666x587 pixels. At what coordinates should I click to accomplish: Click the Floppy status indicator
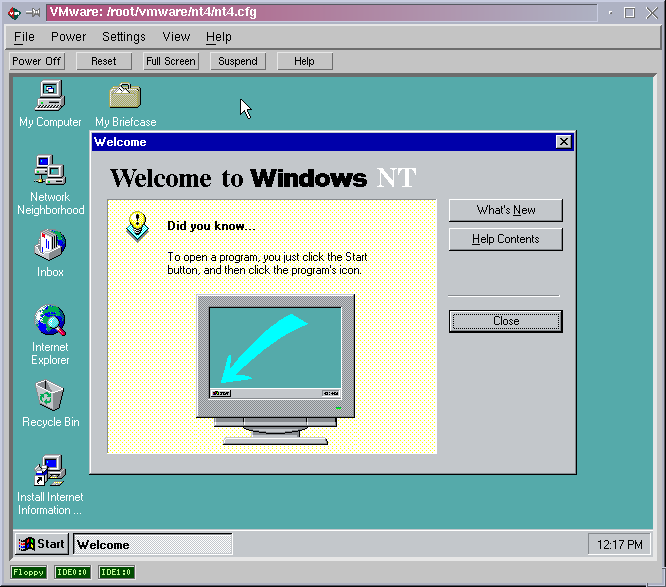[x=28, y=573]
